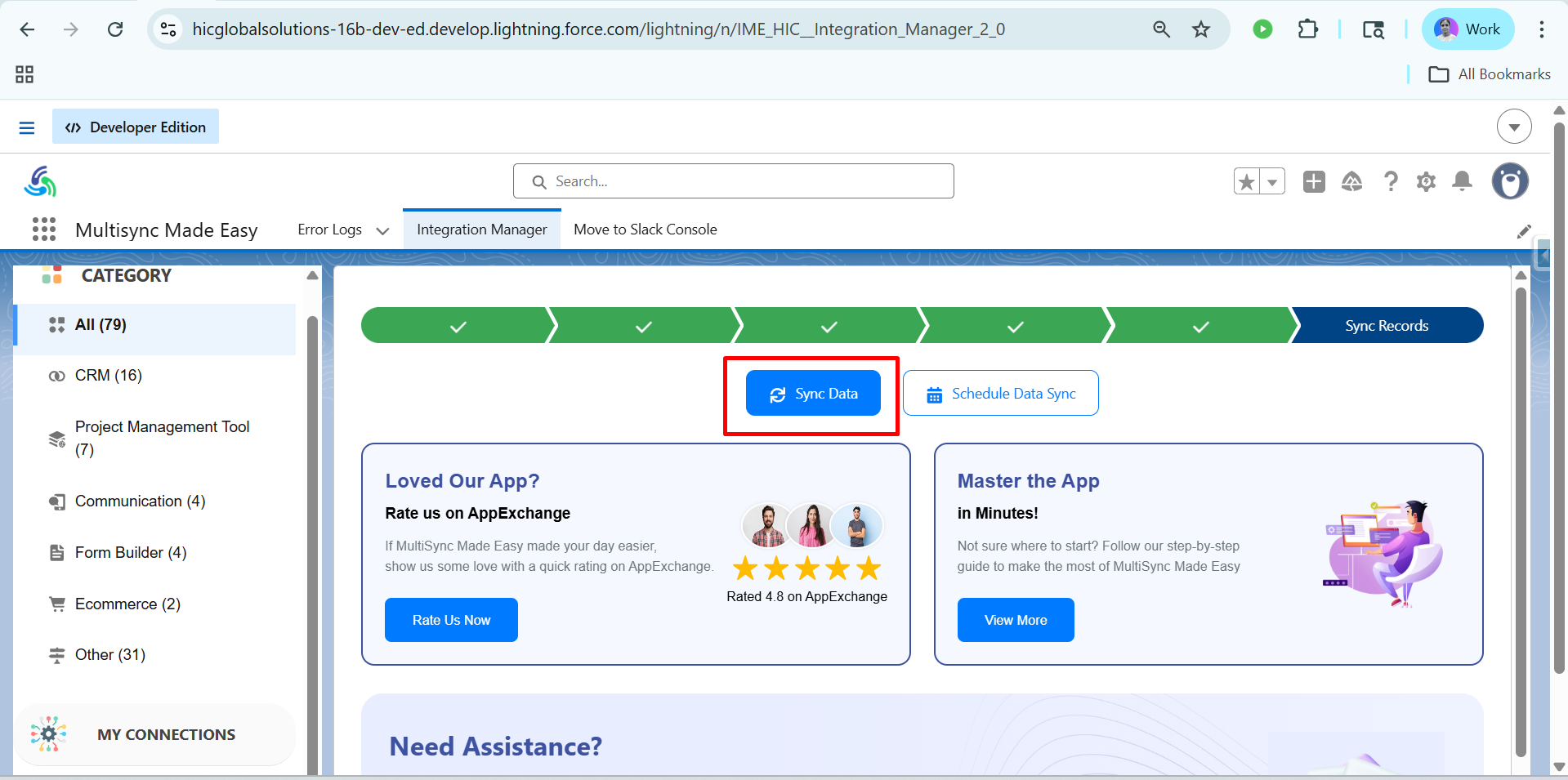Viewport: 1568px width, 780px height.
Task: Open site information icon in address bar
Action: (x=168, y=29)
